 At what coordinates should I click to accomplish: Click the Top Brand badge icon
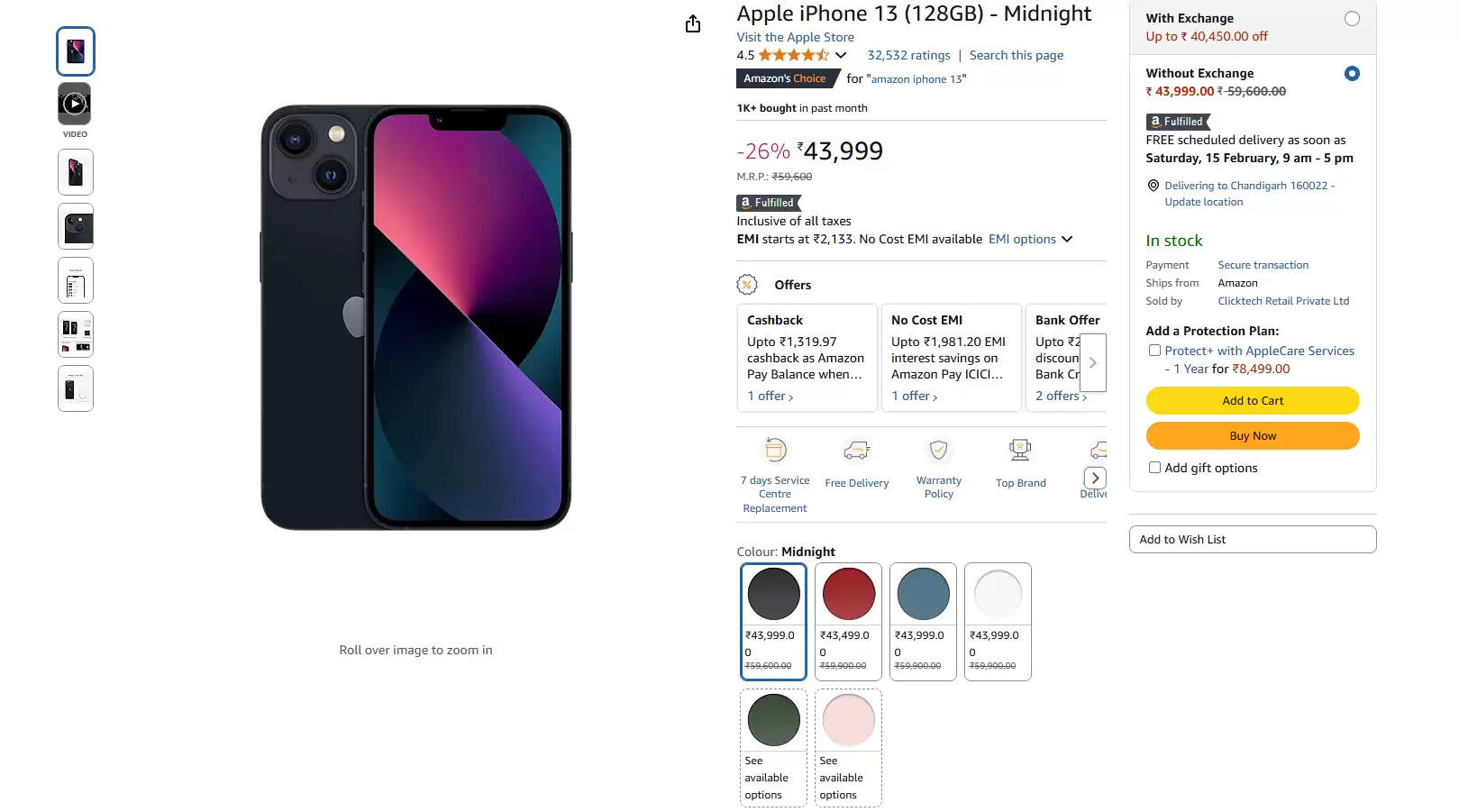click(1020, 449)
